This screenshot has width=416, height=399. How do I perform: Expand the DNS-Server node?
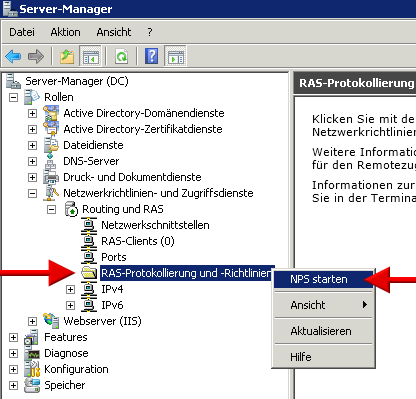(32, 161)
